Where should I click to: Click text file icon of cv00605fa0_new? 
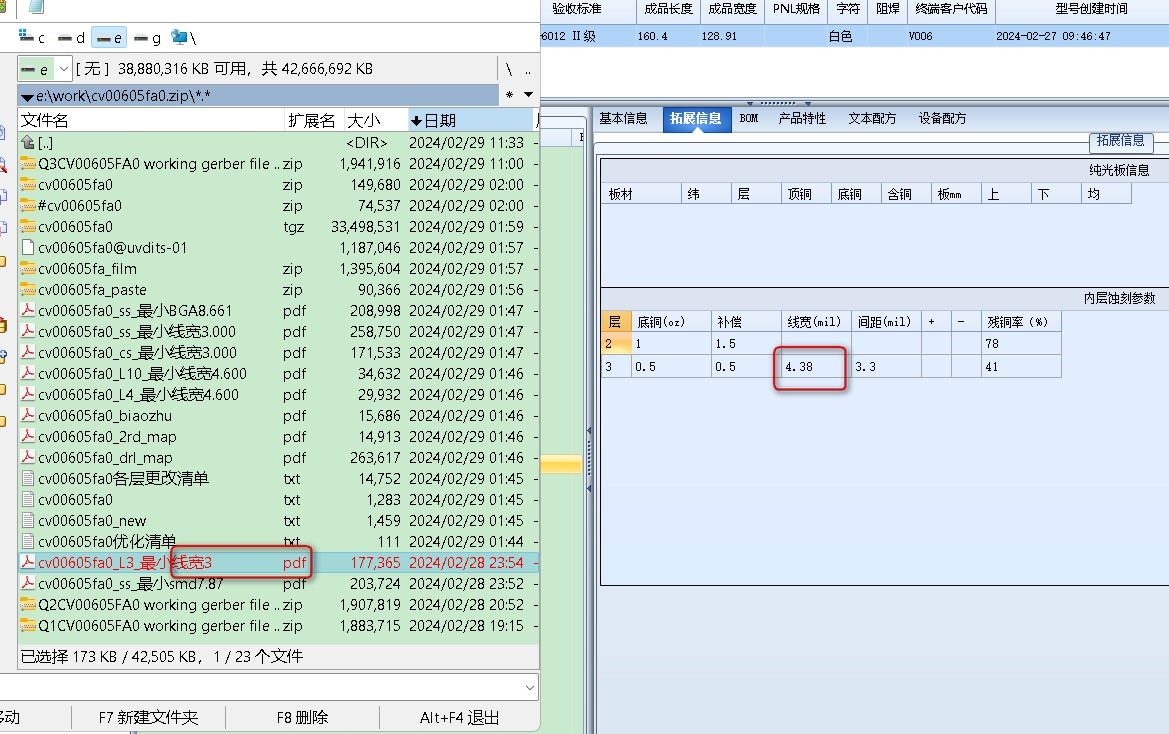pyautogui.click(x=28, y=520)
